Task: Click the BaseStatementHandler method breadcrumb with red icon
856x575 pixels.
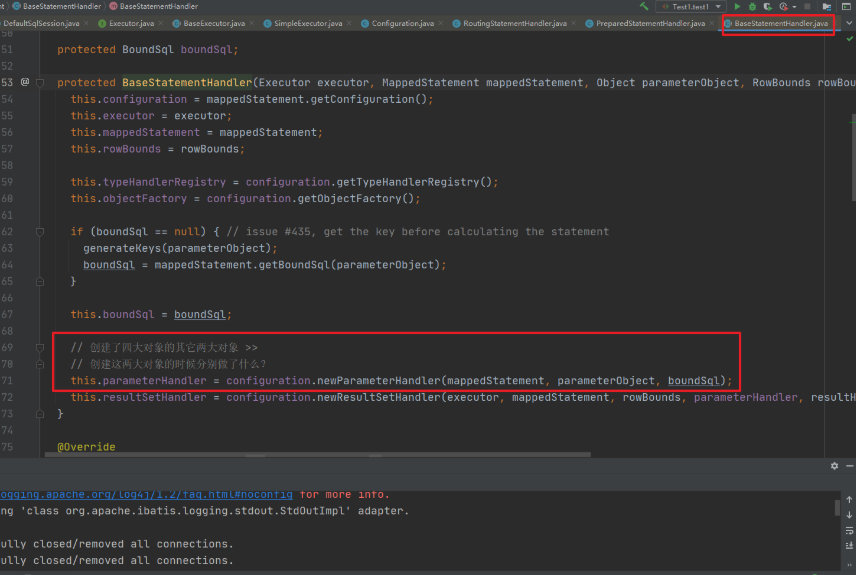Action: 153,7
